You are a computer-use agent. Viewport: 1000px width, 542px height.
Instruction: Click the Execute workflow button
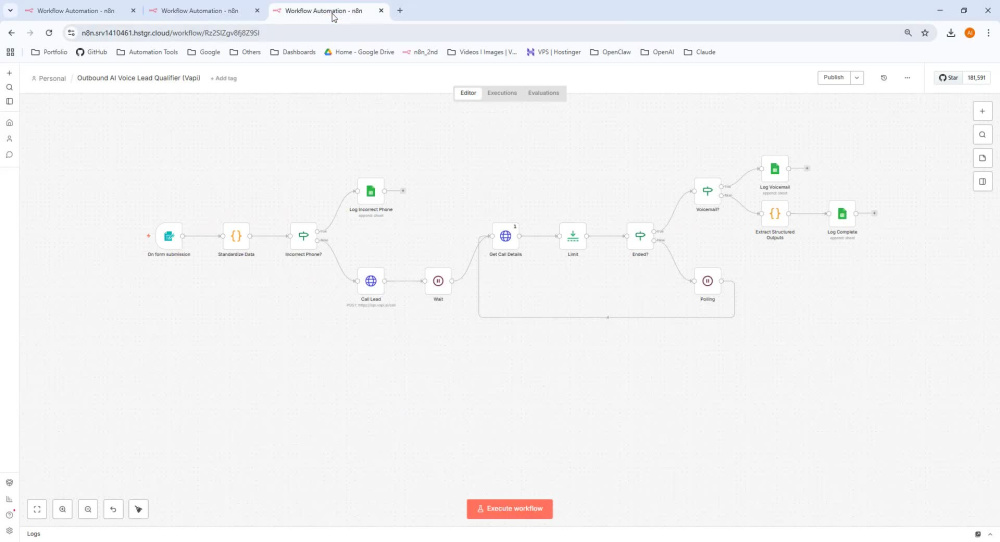[x=510, y=509]
